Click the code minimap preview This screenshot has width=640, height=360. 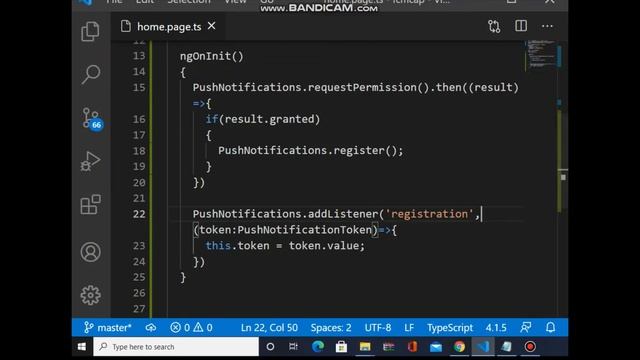[541, 55]
